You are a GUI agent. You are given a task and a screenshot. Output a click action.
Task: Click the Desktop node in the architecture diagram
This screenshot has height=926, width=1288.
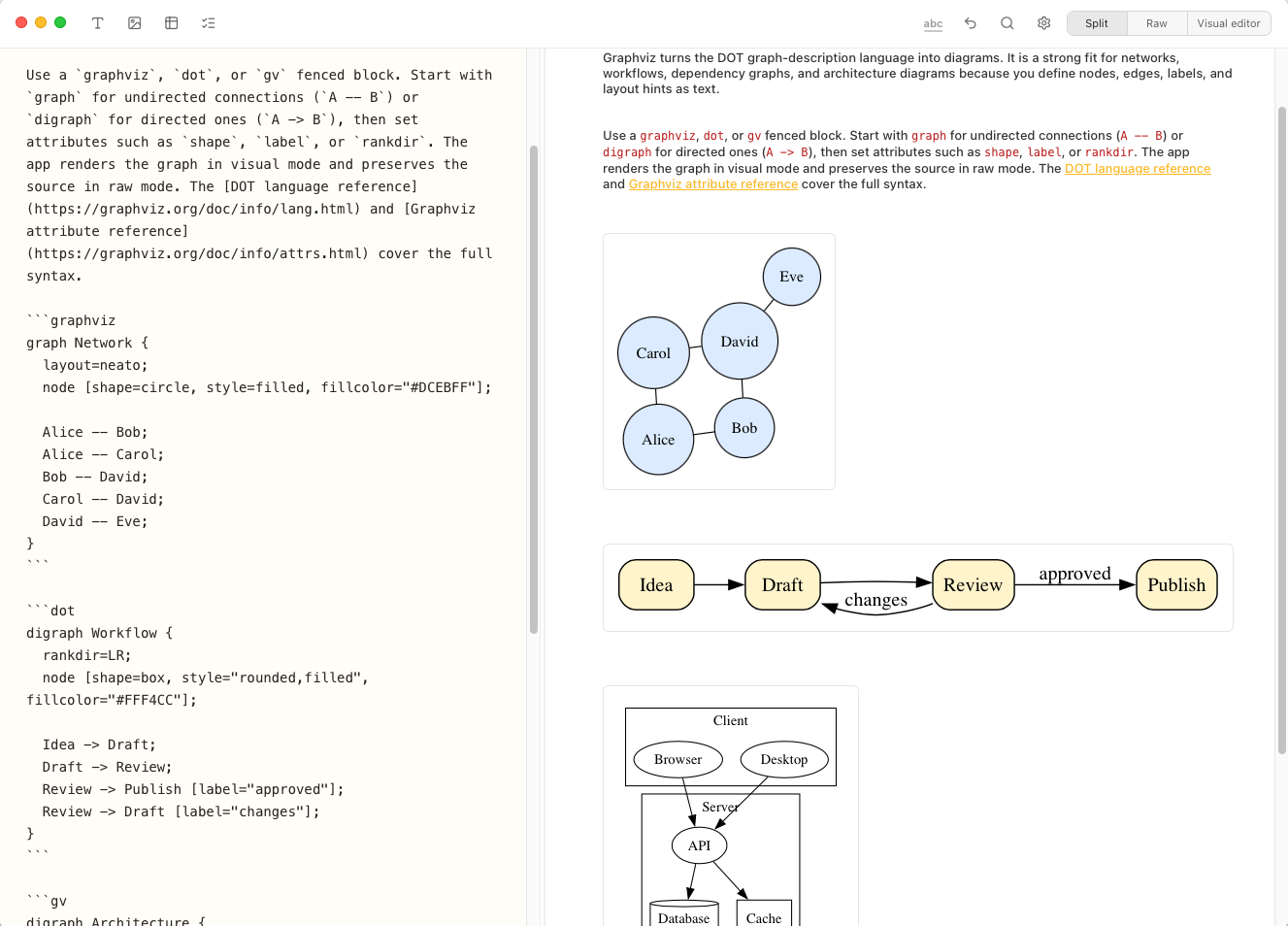point(784,760)
